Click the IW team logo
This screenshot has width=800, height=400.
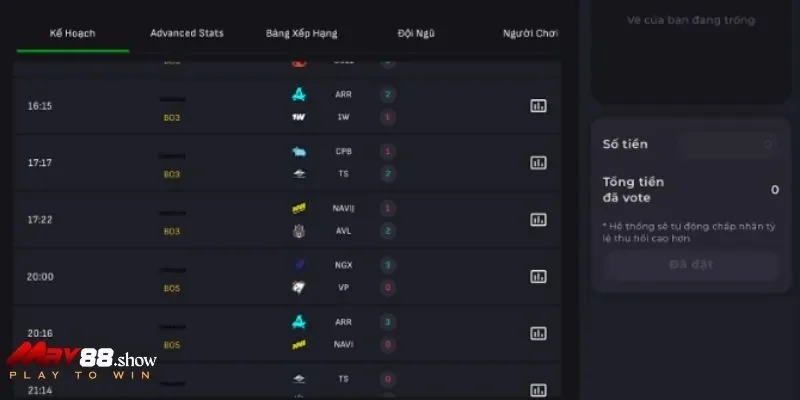point(298,117)
